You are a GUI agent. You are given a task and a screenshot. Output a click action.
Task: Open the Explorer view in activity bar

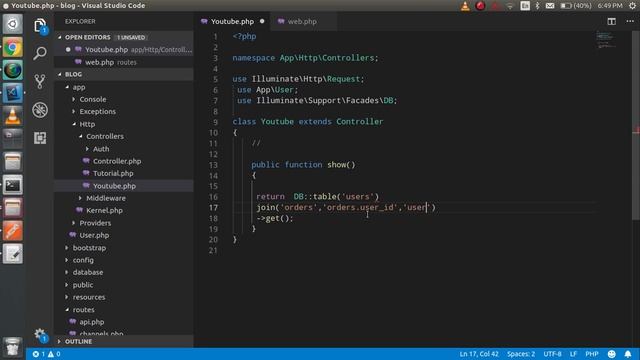[40, 26]
